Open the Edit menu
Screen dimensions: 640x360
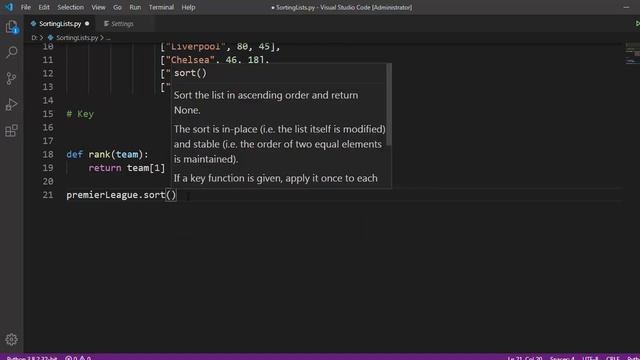(x=44, y=7)
